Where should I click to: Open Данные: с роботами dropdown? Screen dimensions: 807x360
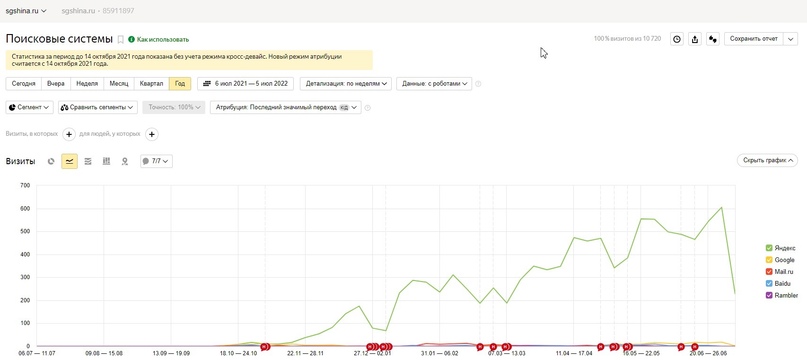tap(434, 84)
